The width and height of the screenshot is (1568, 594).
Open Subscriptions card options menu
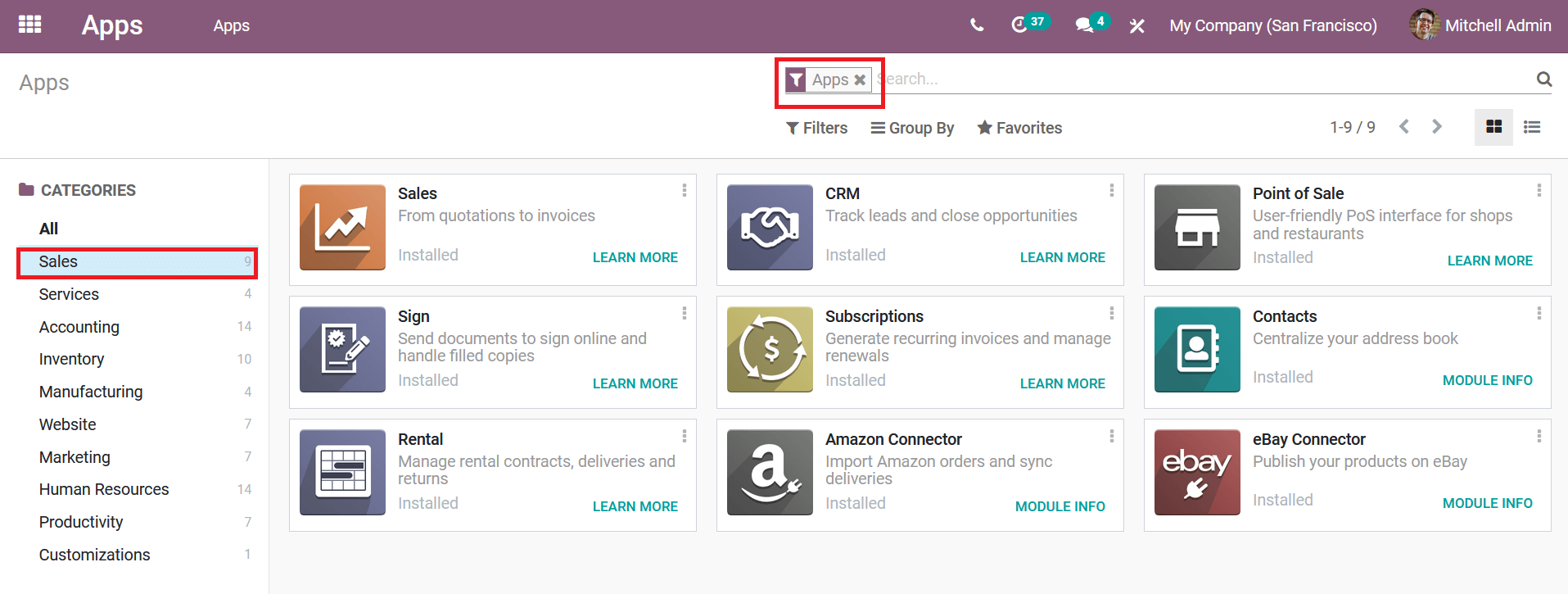1112,313
